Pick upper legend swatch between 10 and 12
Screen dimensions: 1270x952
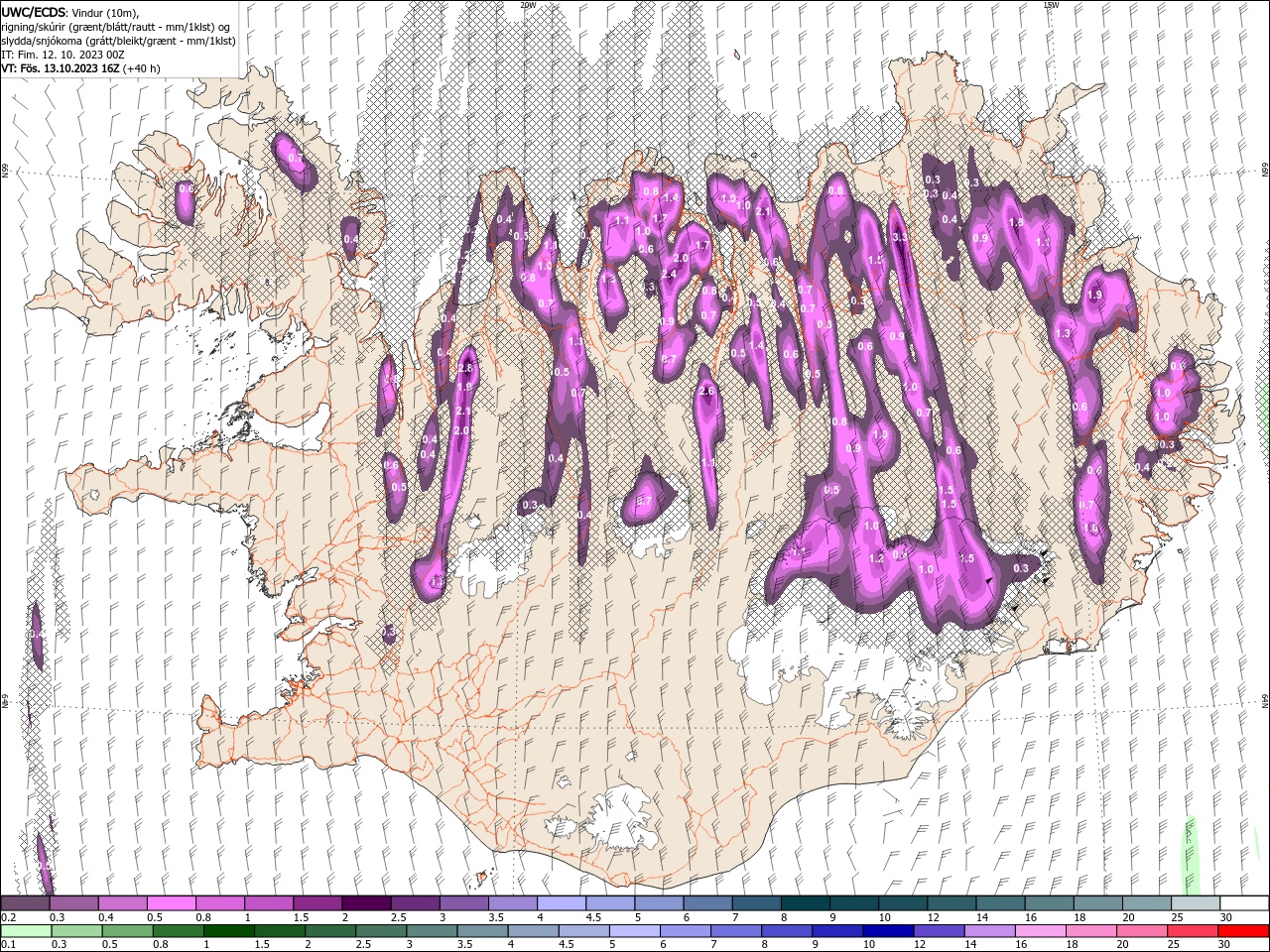pyautogui.click(x=902, y=903)
